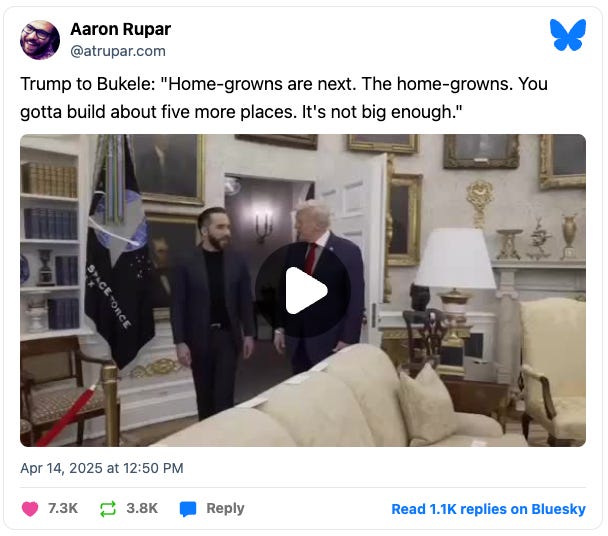This screenshot has width=608, height=536.
Task: Repost using the green arrows icon
Action: pyautogui.click(x=108, y=508)
